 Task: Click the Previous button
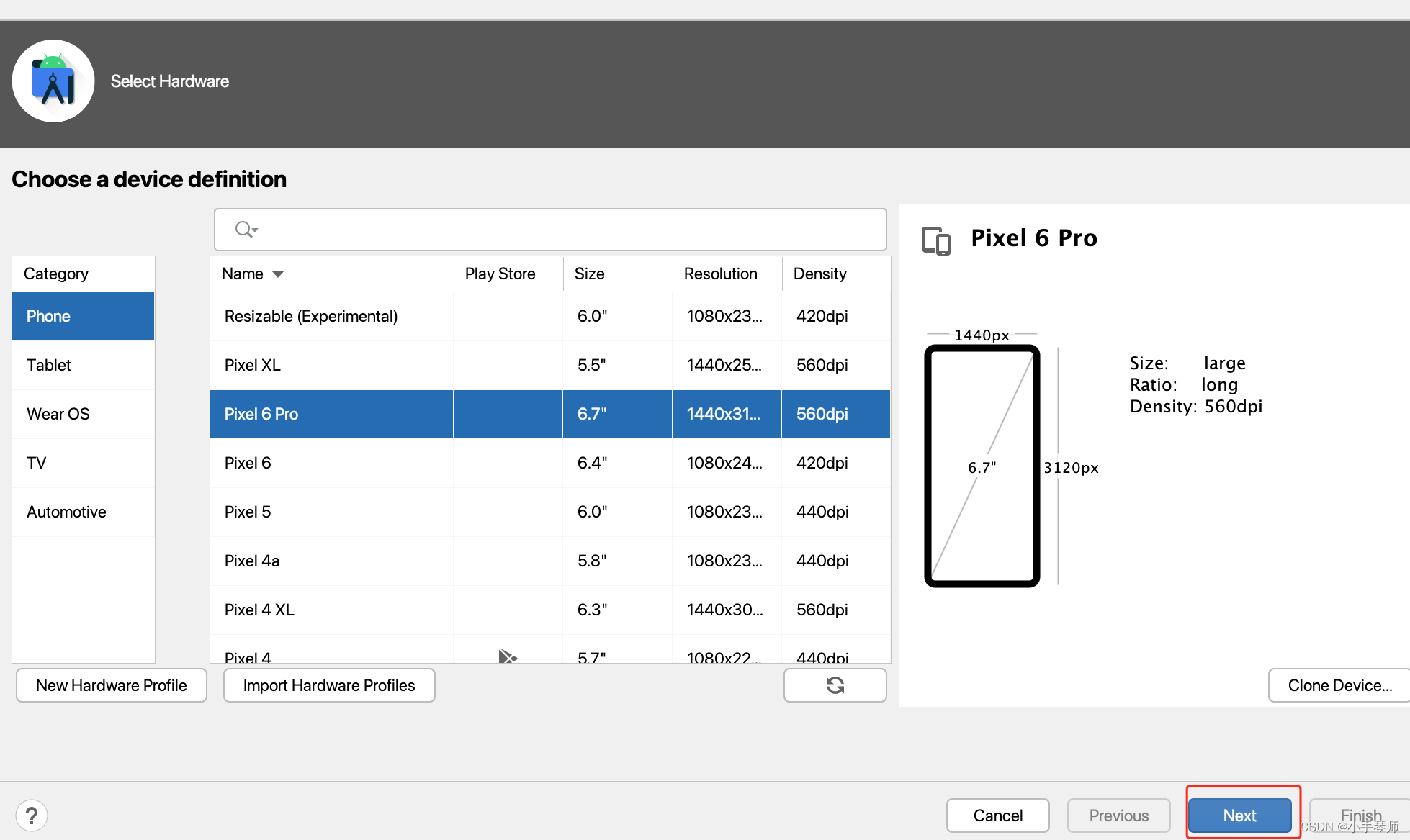1119,816
